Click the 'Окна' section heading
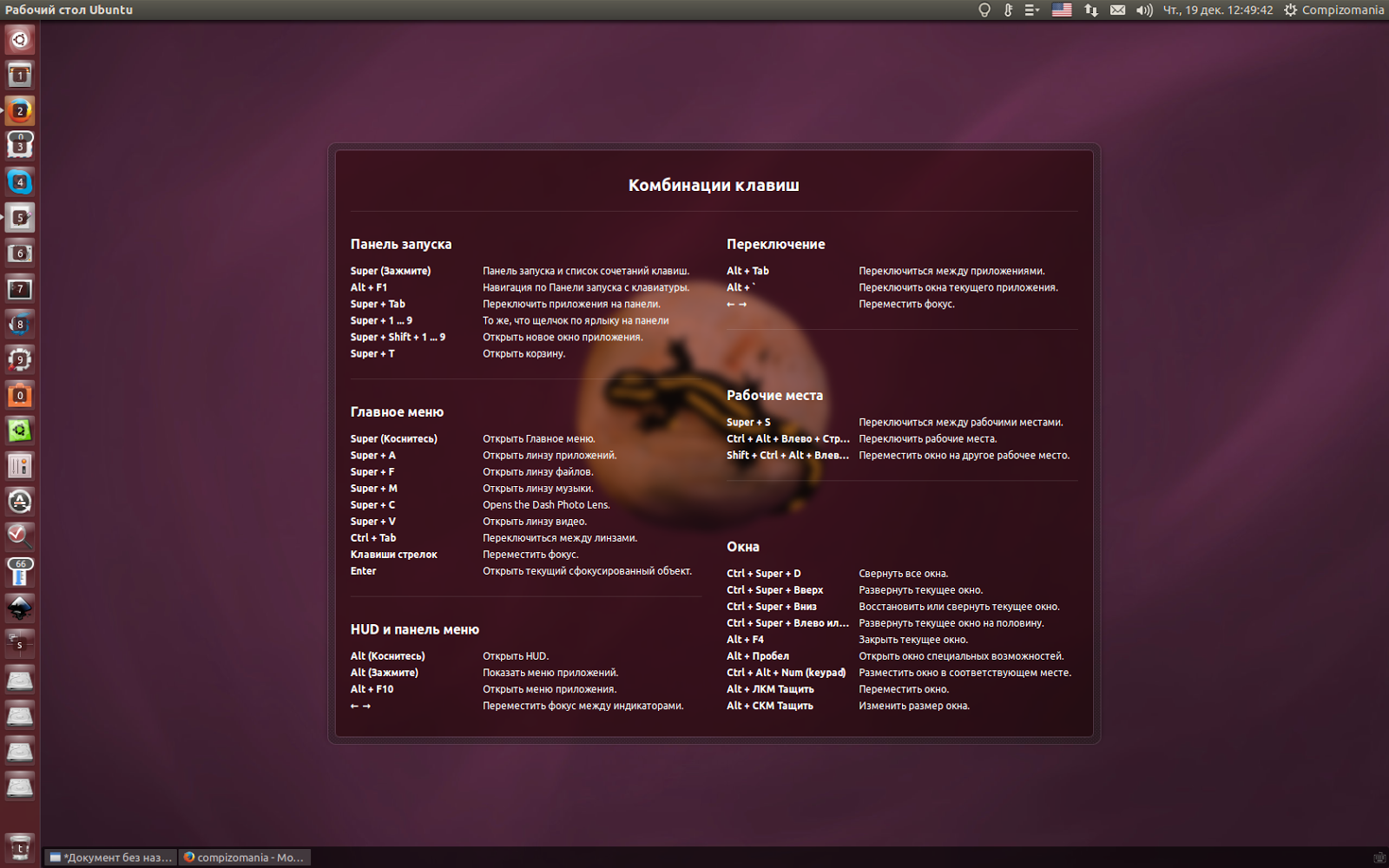This screenshot has height=868, width=1389. 743,547
